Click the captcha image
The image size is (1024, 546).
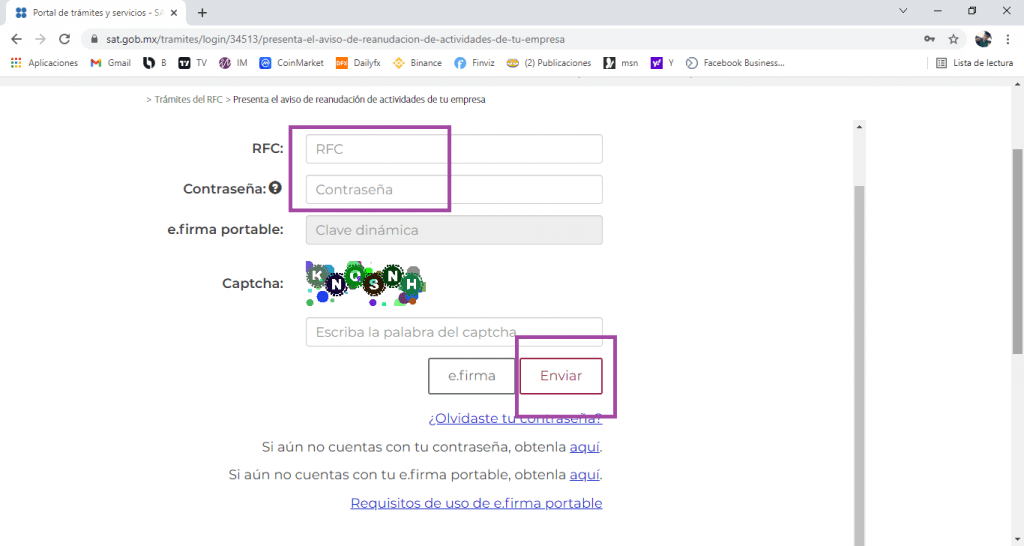pyautogui.click(x=366, y=283)
